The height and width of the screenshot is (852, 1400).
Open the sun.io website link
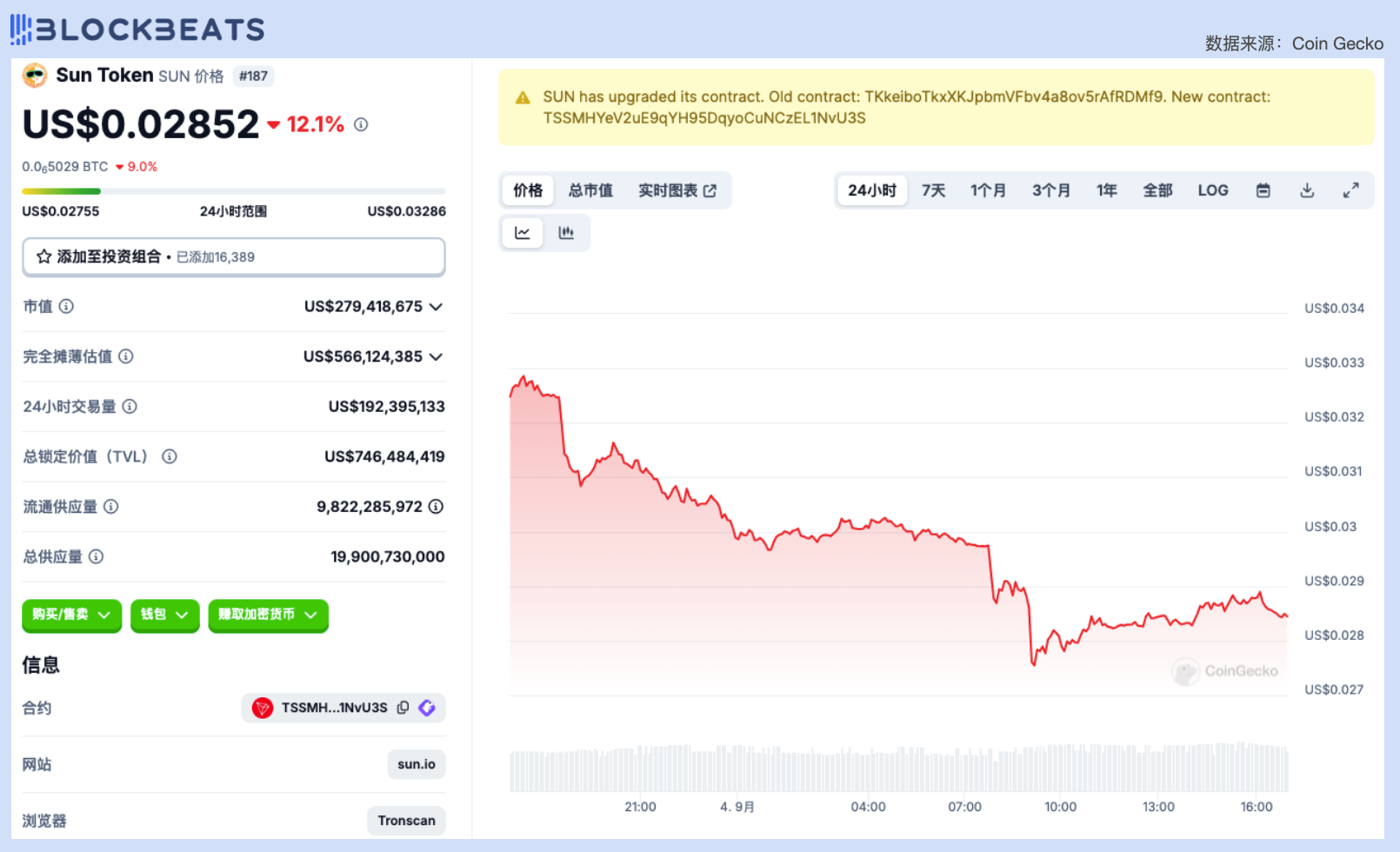pyautogui.click(x=416, y=764)
